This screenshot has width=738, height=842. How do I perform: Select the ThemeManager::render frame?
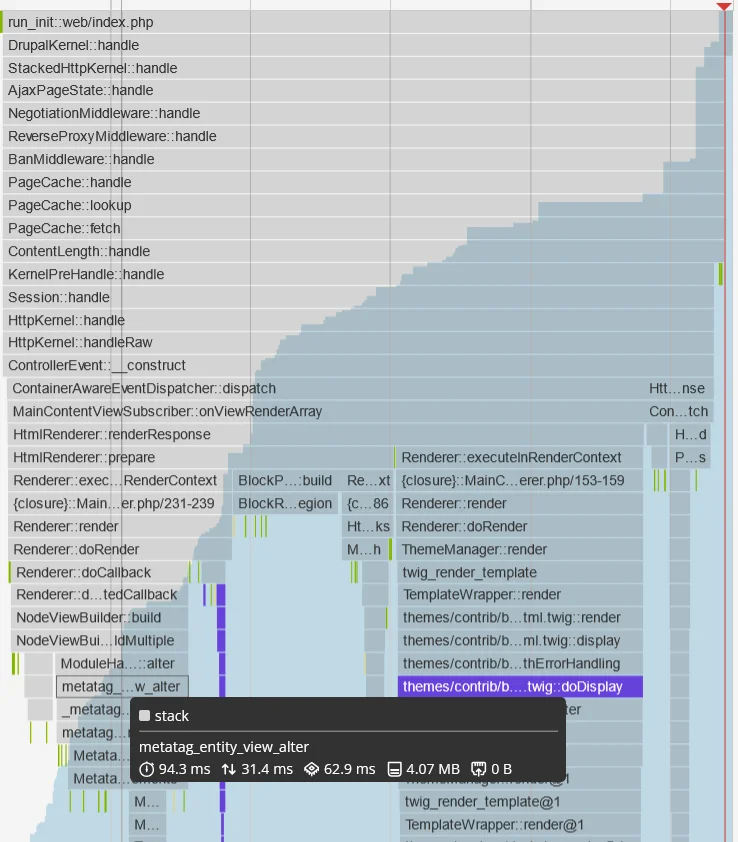click(x=519, y=549)
